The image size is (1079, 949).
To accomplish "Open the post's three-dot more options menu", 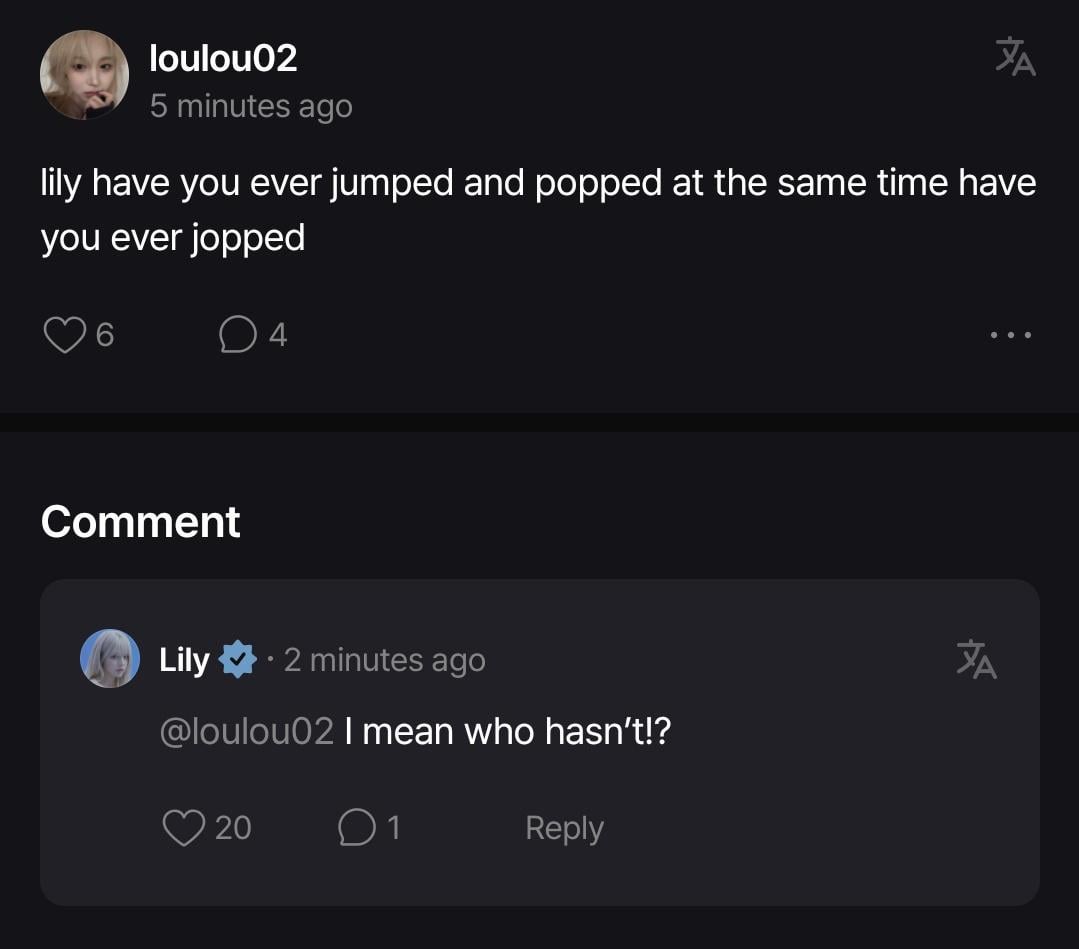I will [1010, 335].
